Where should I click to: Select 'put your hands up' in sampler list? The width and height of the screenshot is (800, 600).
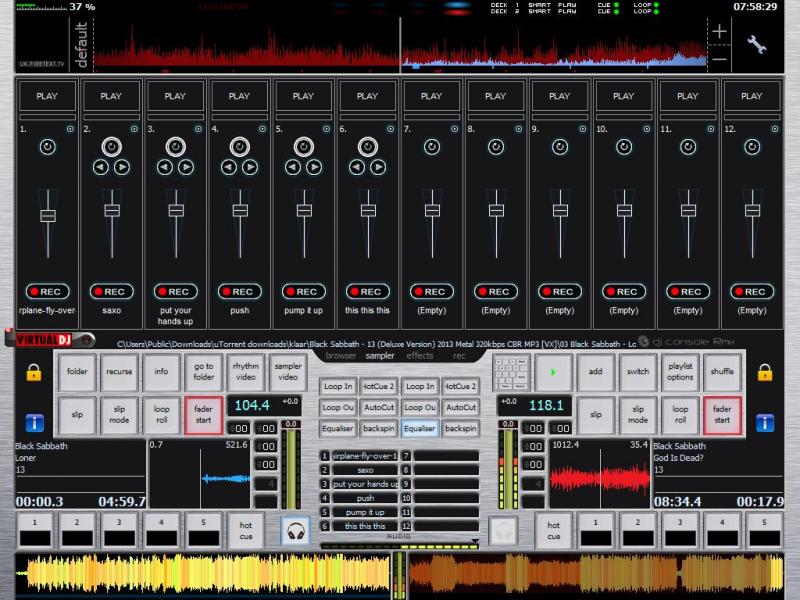pyautogui.click(x=365, y=484)
